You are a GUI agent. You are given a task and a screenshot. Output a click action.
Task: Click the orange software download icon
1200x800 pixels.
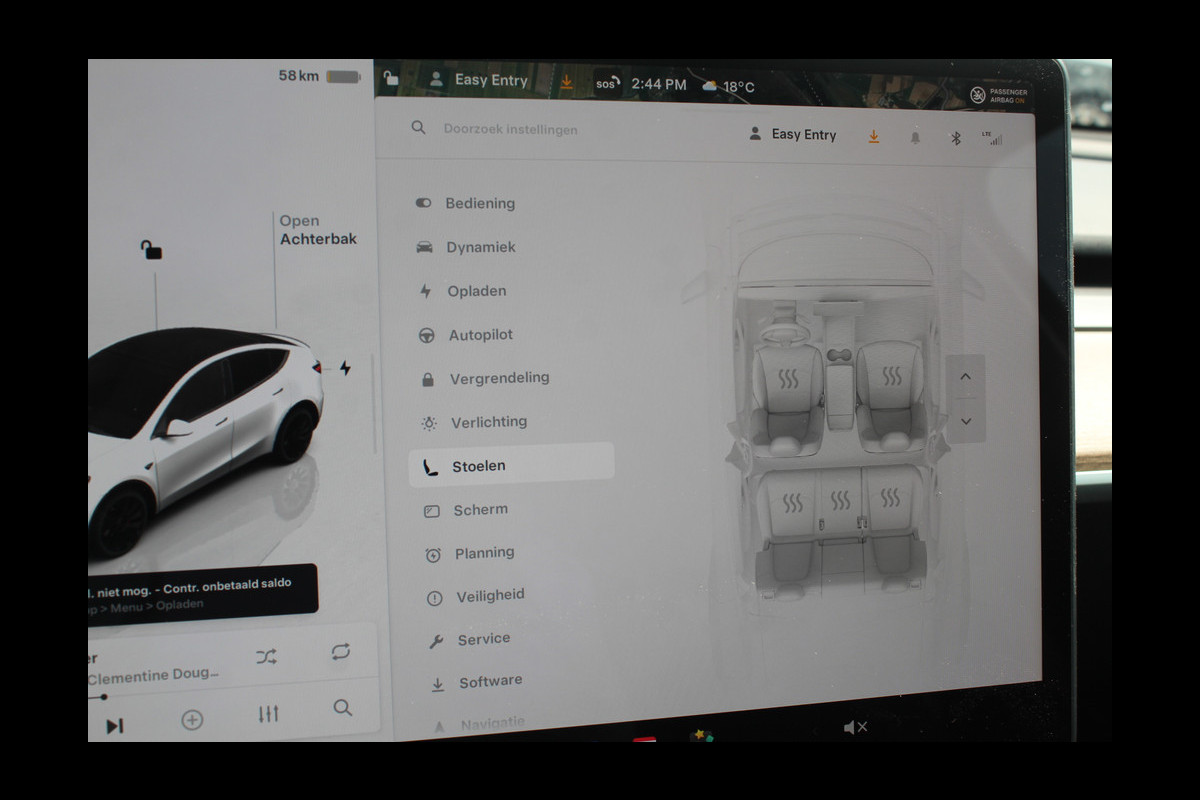click(x=874, y=136)
